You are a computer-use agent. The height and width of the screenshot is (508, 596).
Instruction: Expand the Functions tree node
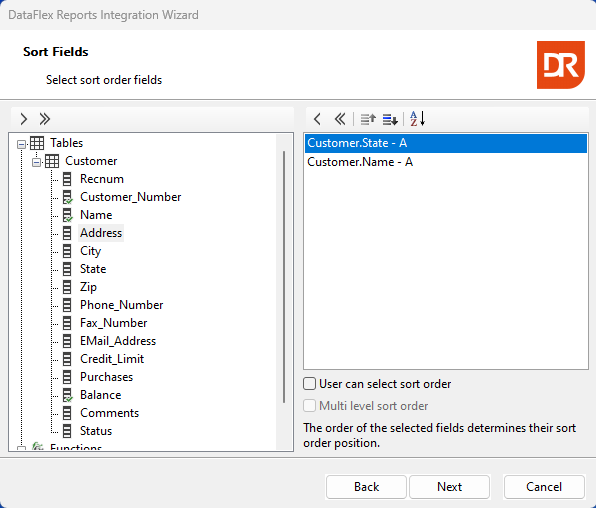pos(22,448)
